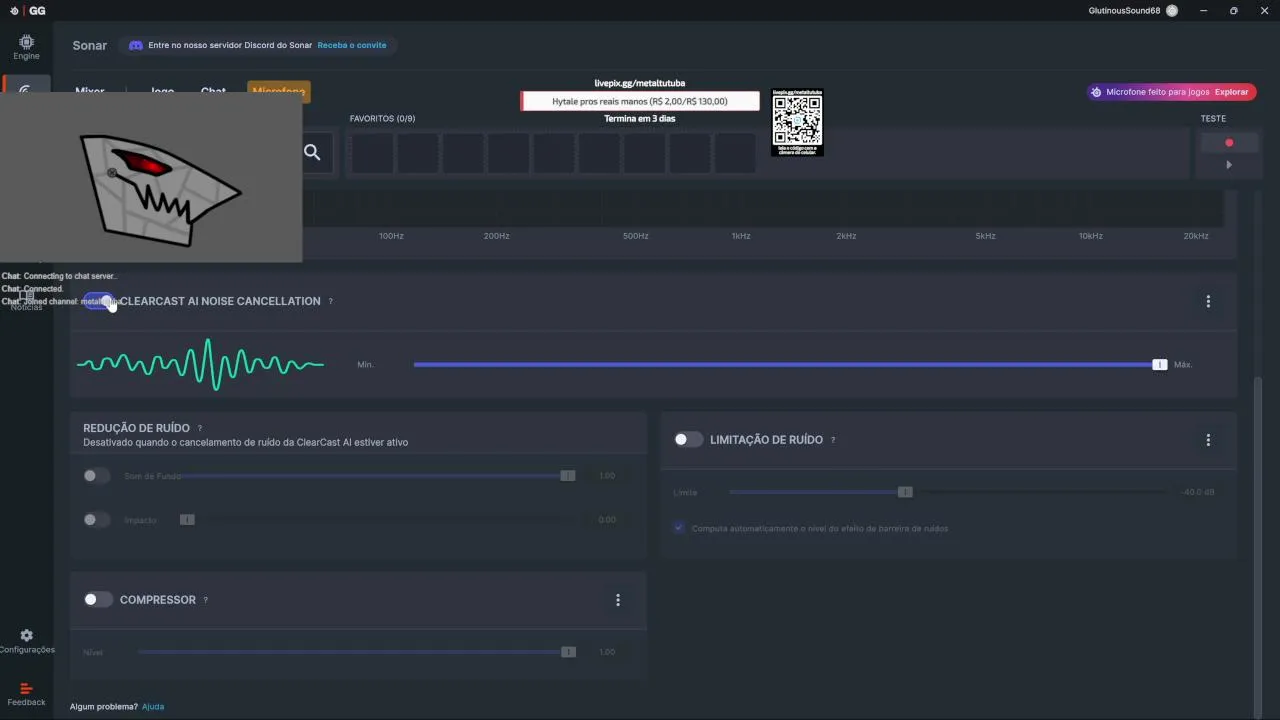
Task: Click FAVORITOS (0/9) label
Action: (382, 119)
